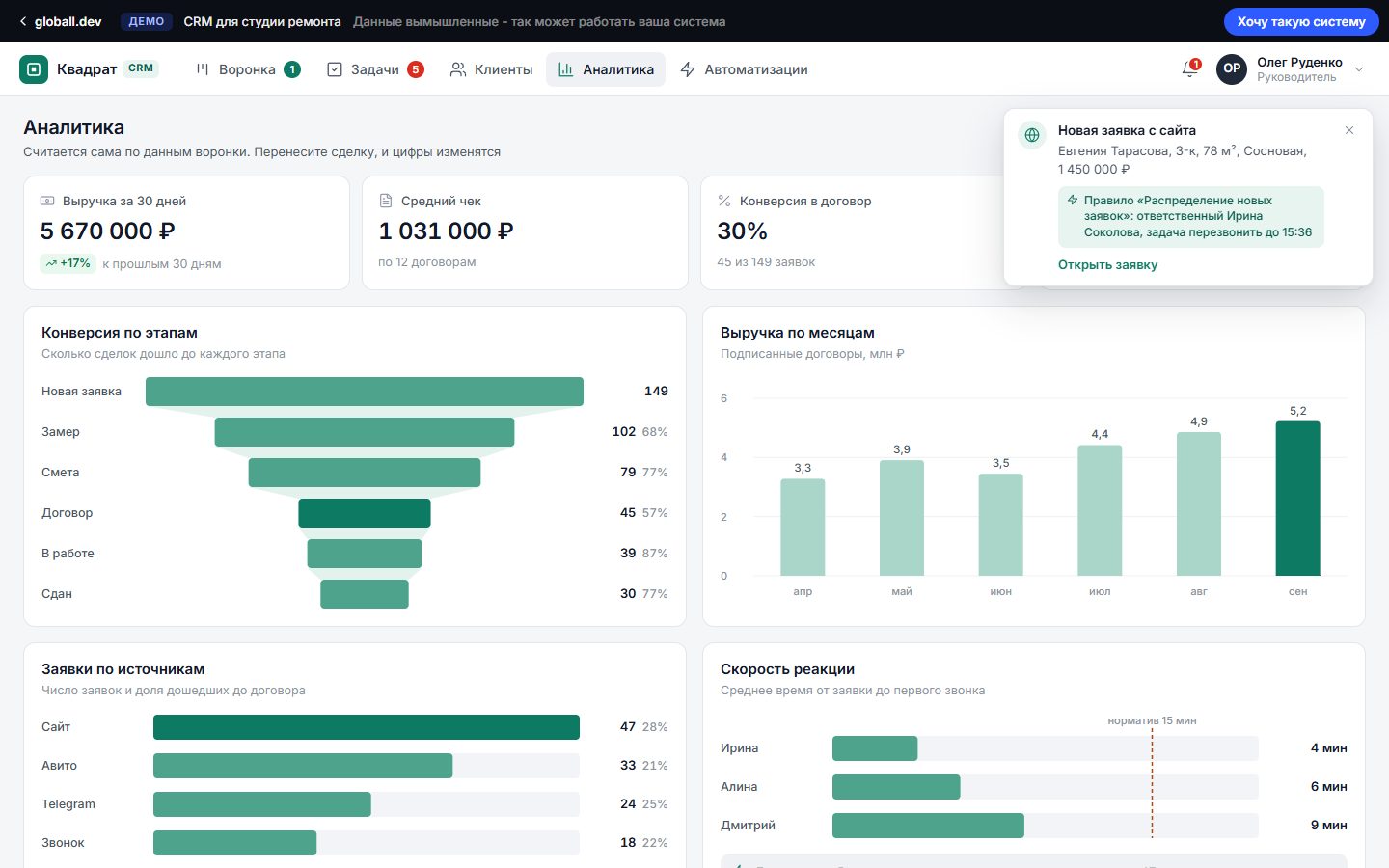
Task: Close the Новая заявка с сайта popup
Action: pyautogui.click(x=1349, y=130)
